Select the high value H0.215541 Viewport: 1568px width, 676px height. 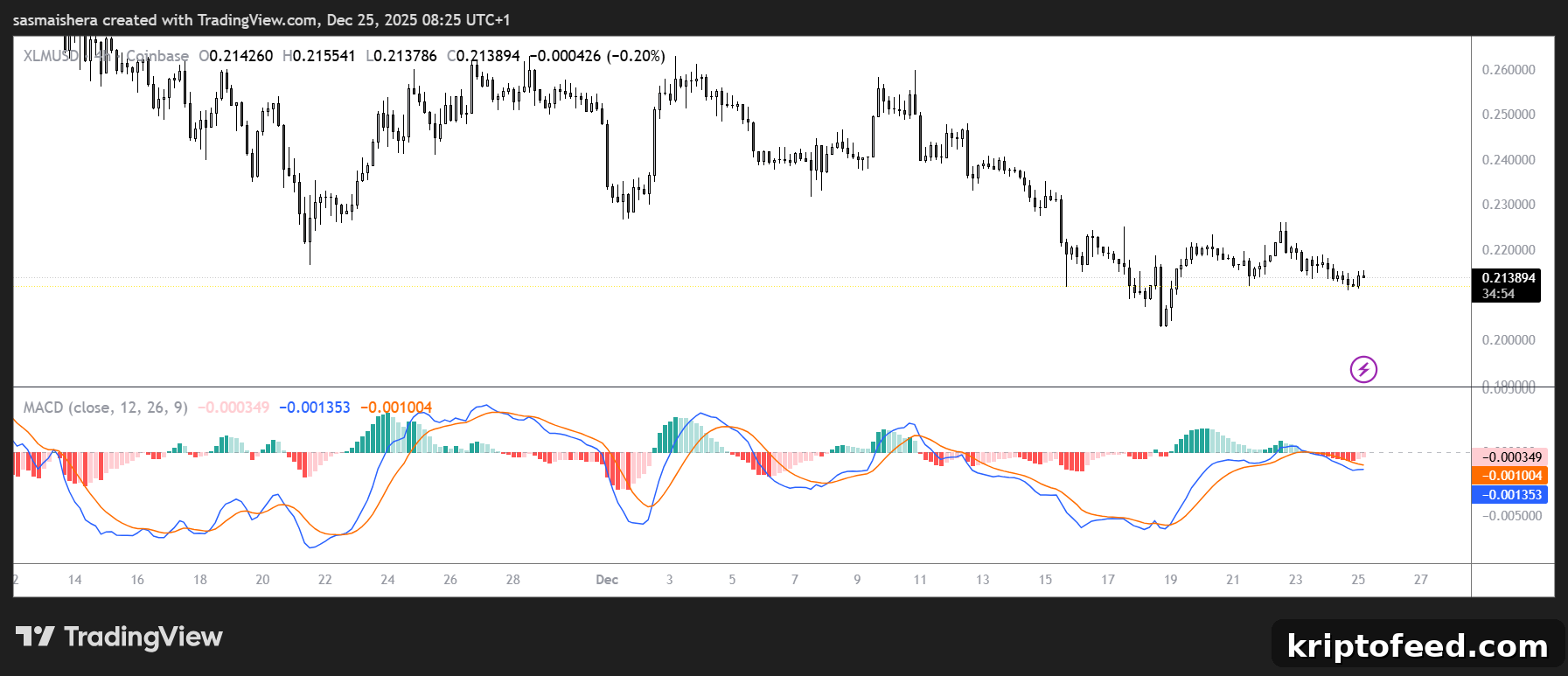(319, 56)
